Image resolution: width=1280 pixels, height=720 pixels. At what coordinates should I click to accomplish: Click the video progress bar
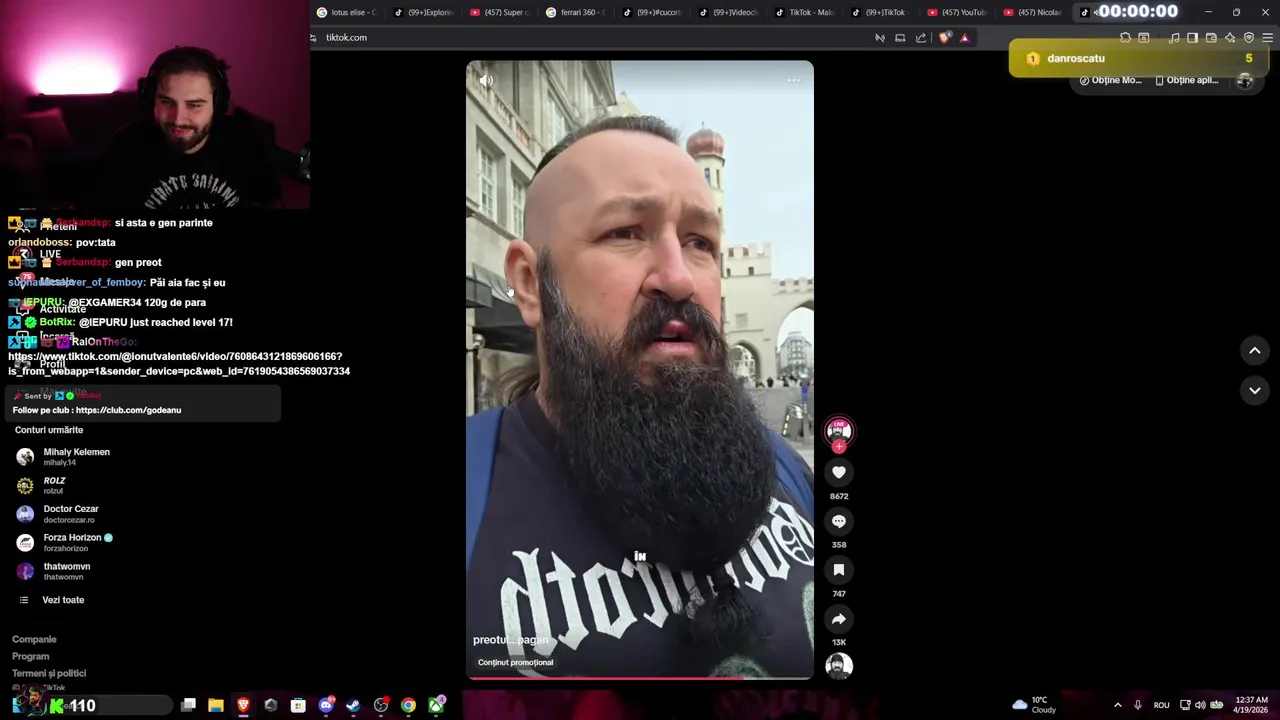tap(640, 678)
